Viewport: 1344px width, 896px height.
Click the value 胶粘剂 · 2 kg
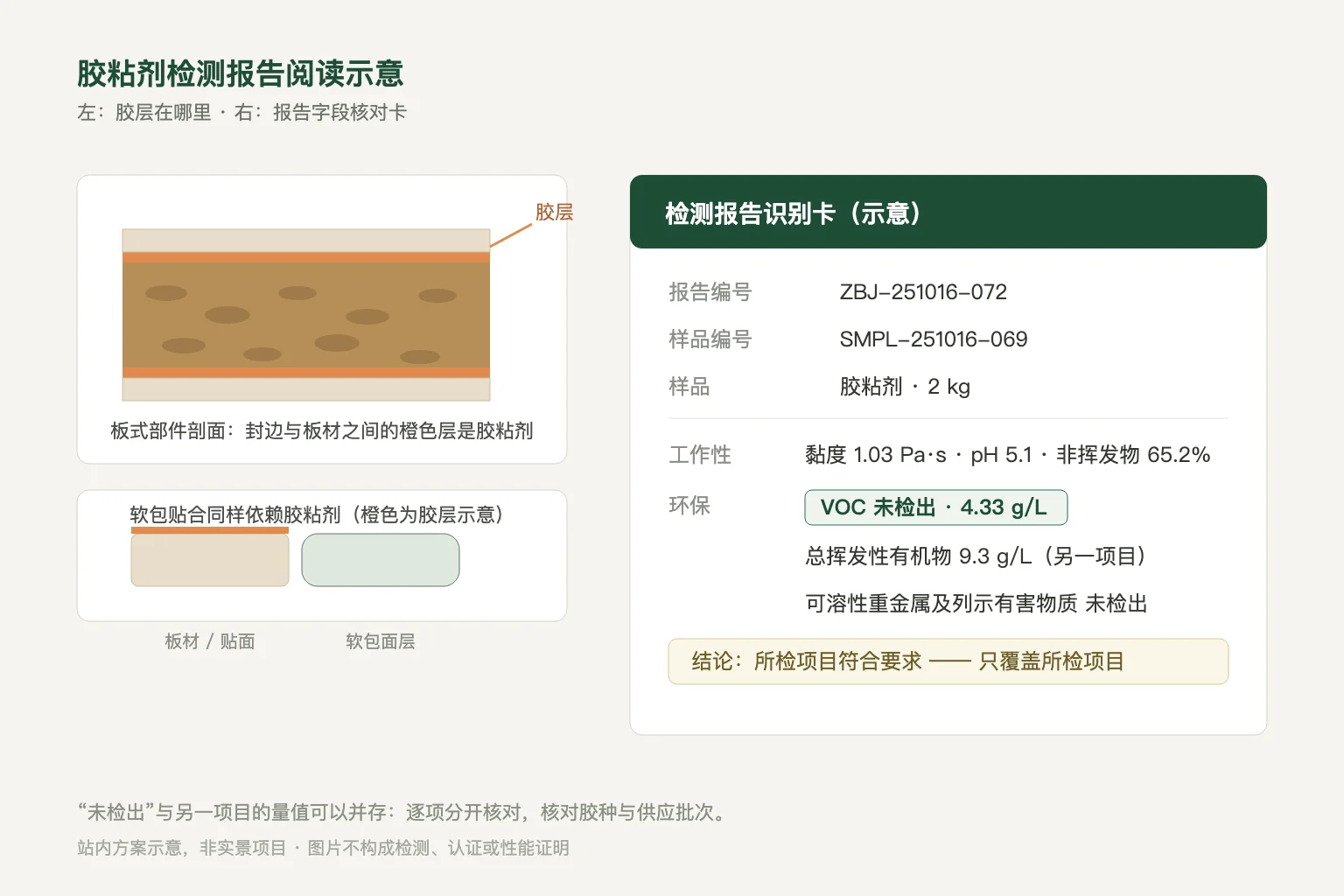pyautogui.click(x=905, y=387)
